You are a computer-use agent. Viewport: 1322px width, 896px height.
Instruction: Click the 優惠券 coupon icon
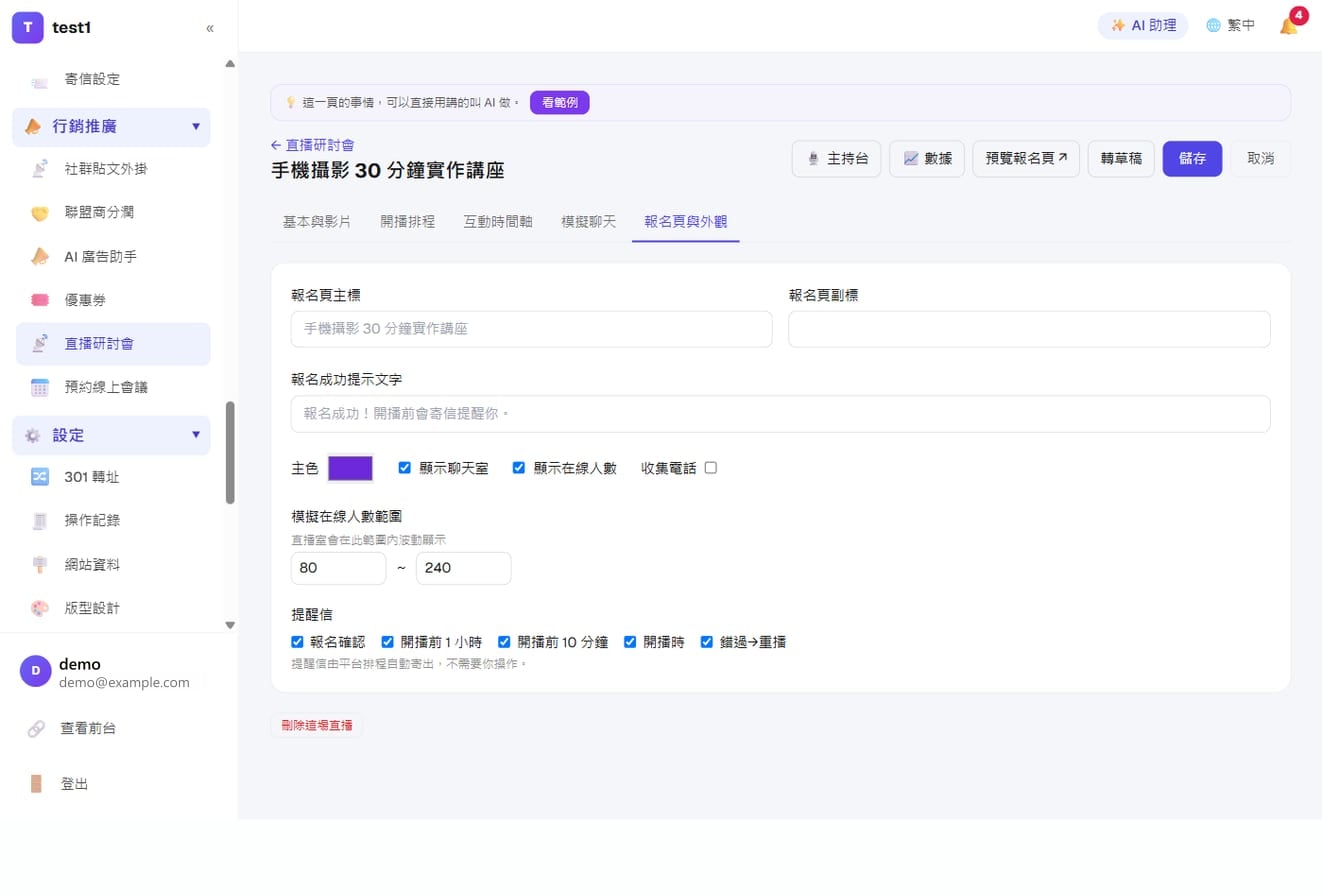[40, 300]
